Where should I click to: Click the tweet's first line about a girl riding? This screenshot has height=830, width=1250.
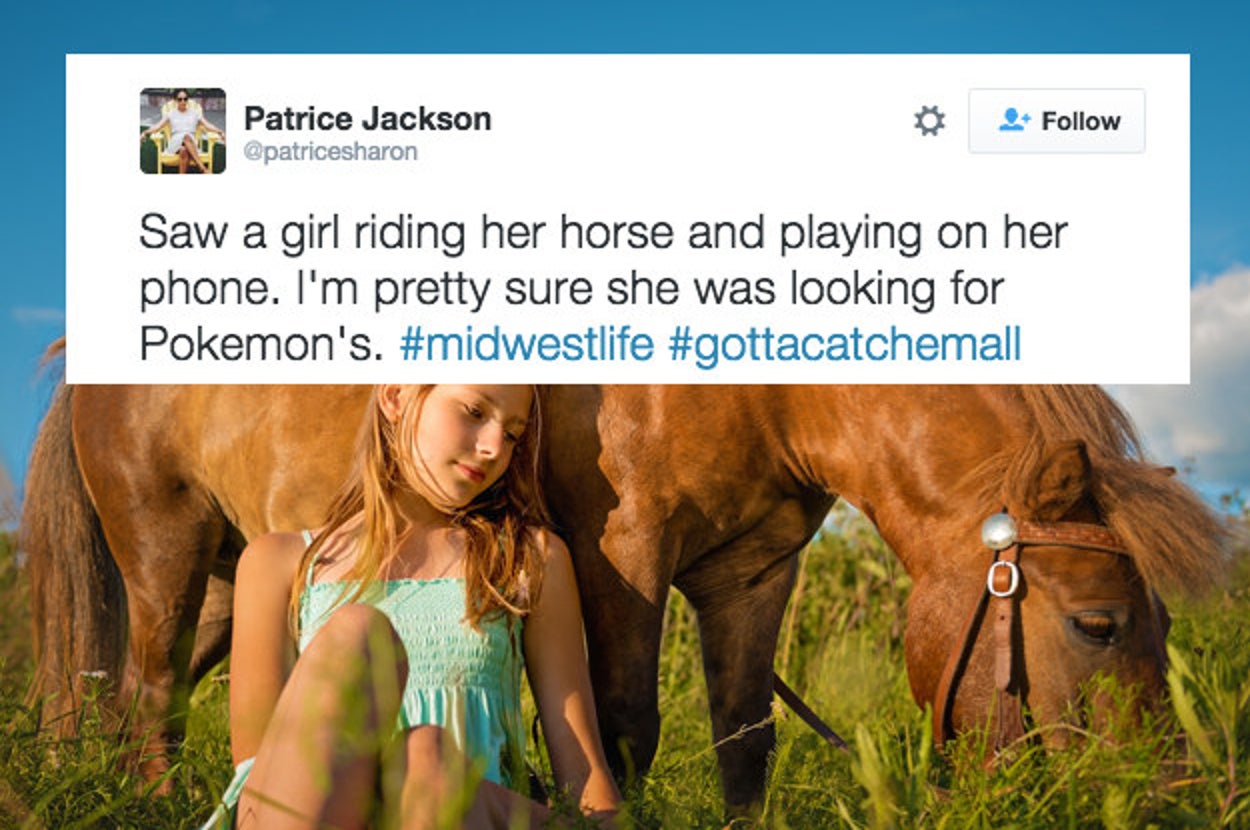click(x=603, y=234)
